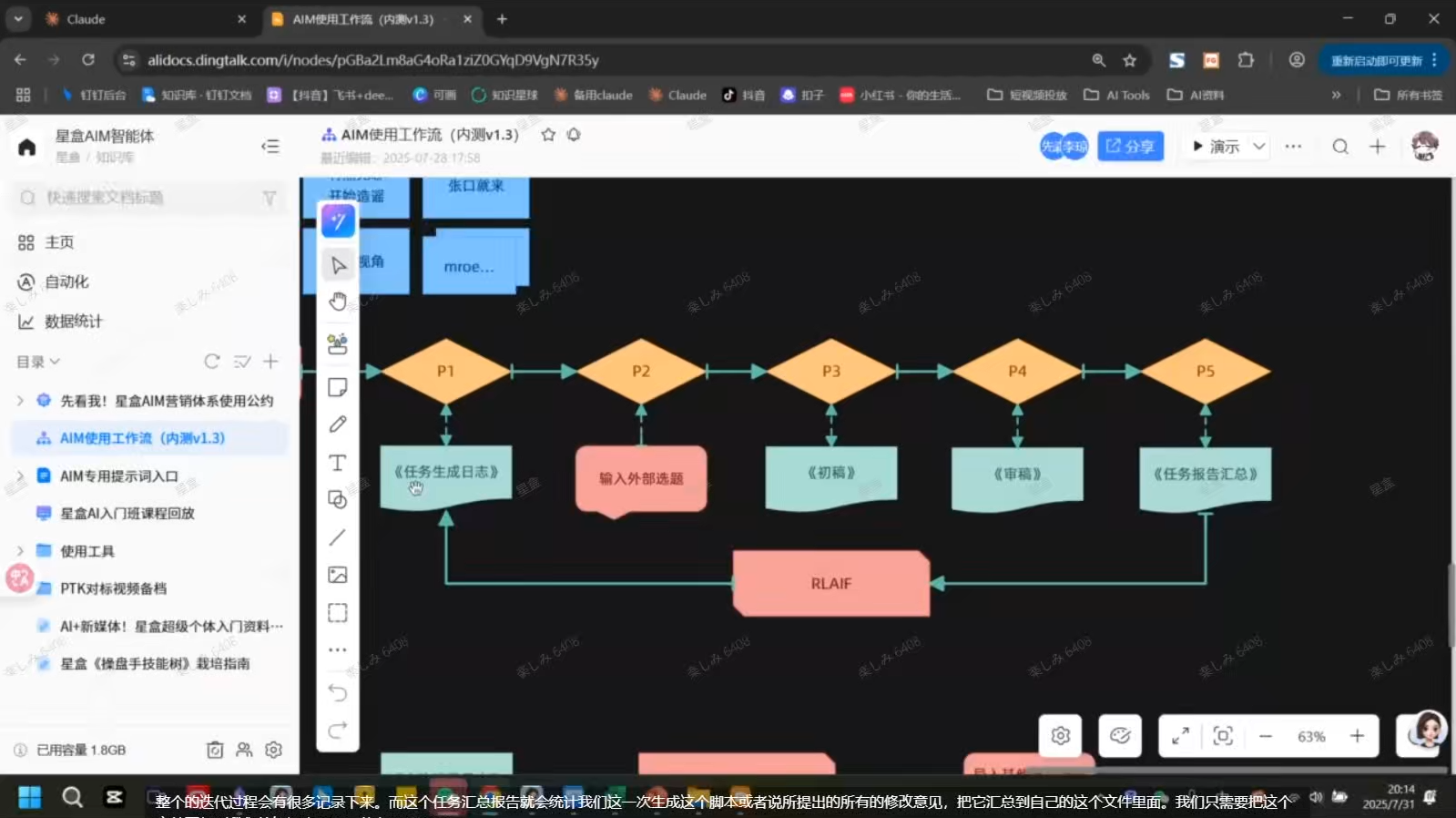
Task: Click the 分享 share button
Action: click(x=1130, y=147)
